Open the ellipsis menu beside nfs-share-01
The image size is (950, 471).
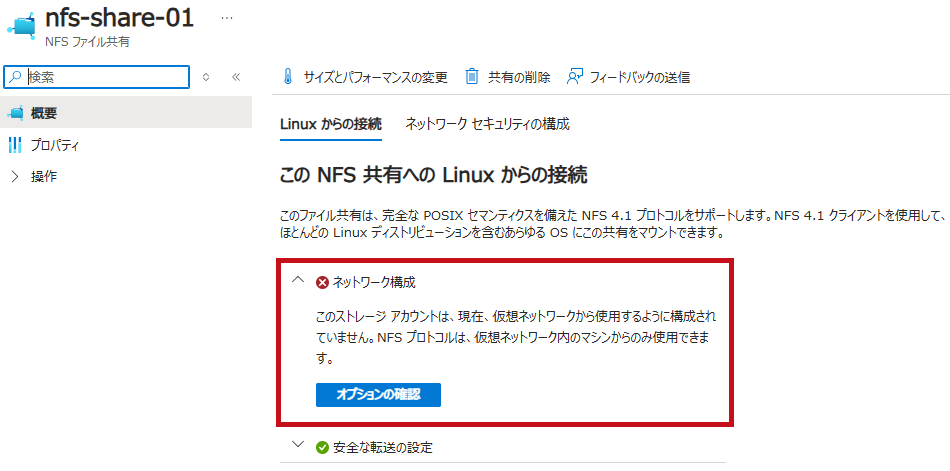pyautogui.click(x=227, y=19)
